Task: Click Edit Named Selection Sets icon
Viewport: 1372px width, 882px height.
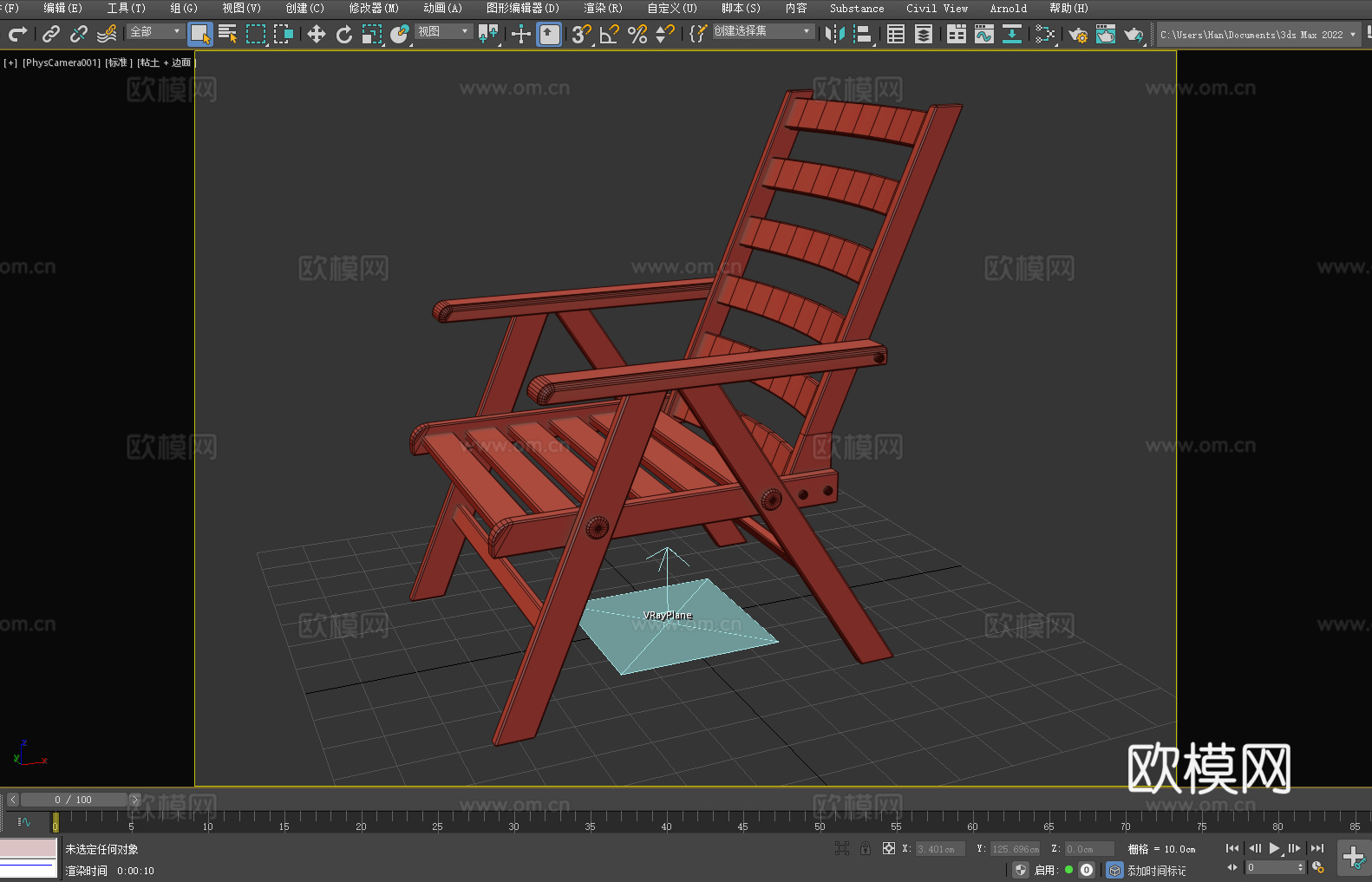Action: (698, 34)
